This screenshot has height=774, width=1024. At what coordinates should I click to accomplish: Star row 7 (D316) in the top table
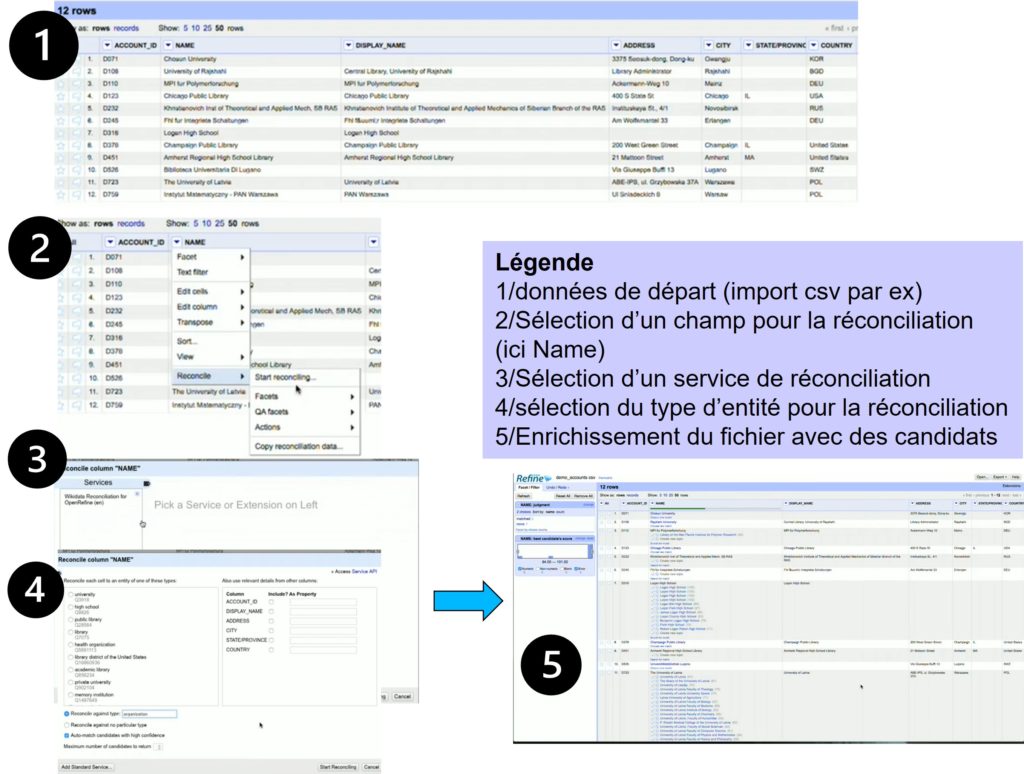tap(61, 133)
